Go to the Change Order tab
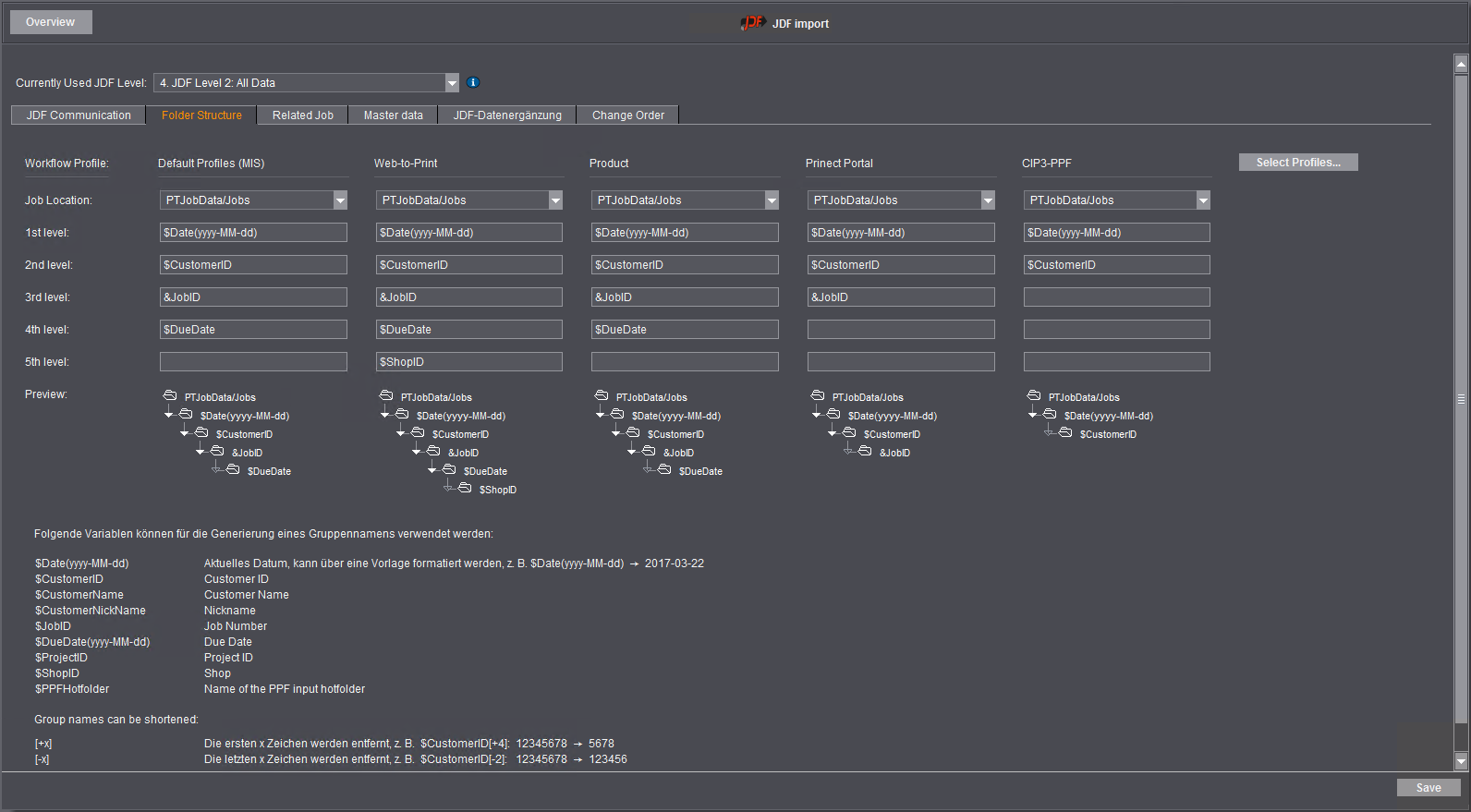The height and width of the screenshot is (812, 1471). coord(627,115)
